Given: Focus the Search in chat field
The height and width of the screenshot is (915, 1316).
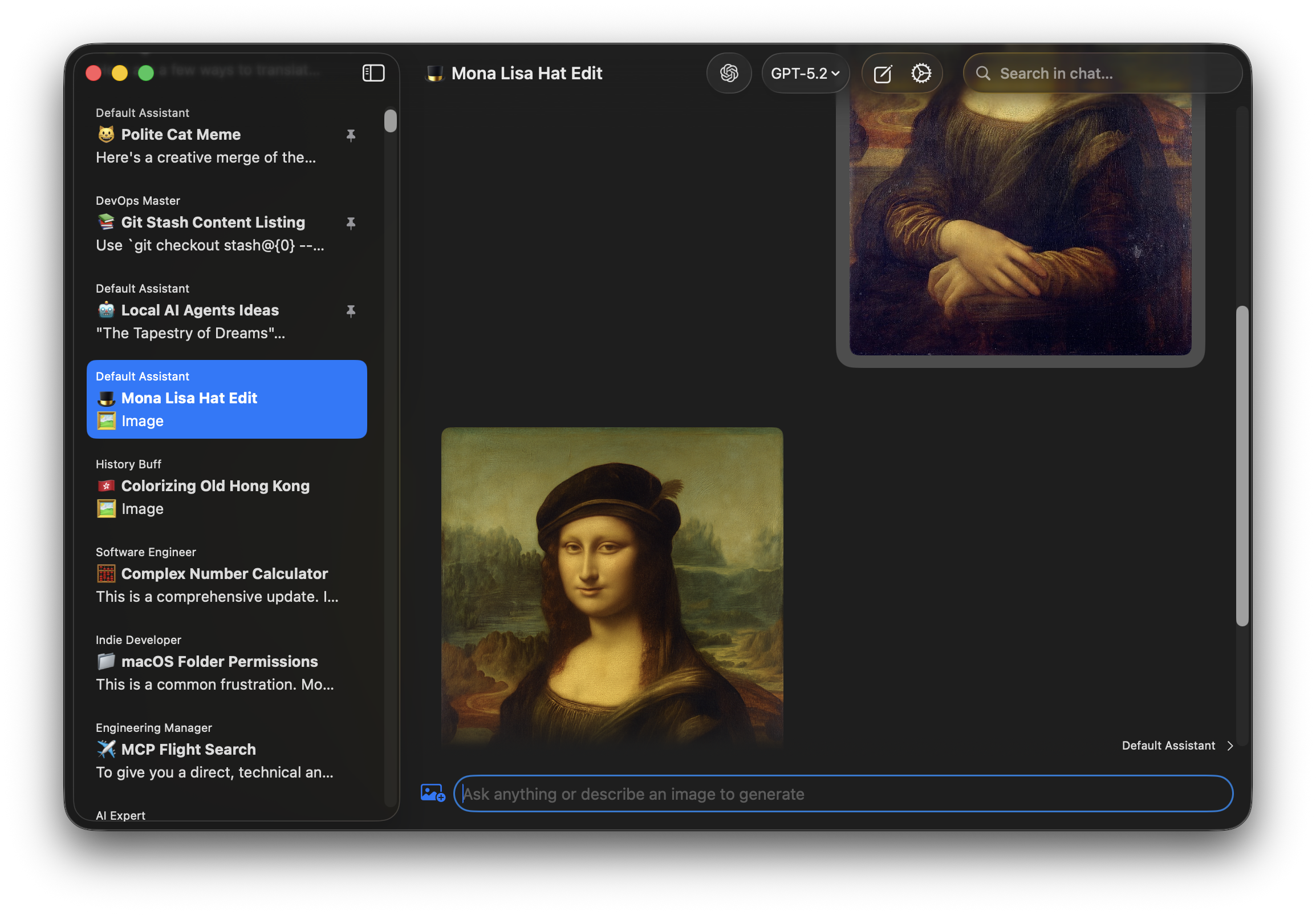Looking at the screenshot, I should pyautogui.click(x=1111, y=74).
